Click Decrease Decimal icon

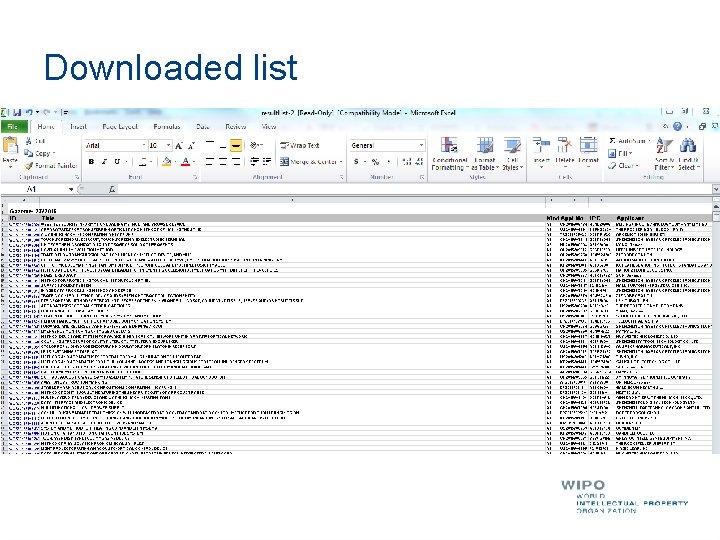pyautogui.click(x=419, y=162)
